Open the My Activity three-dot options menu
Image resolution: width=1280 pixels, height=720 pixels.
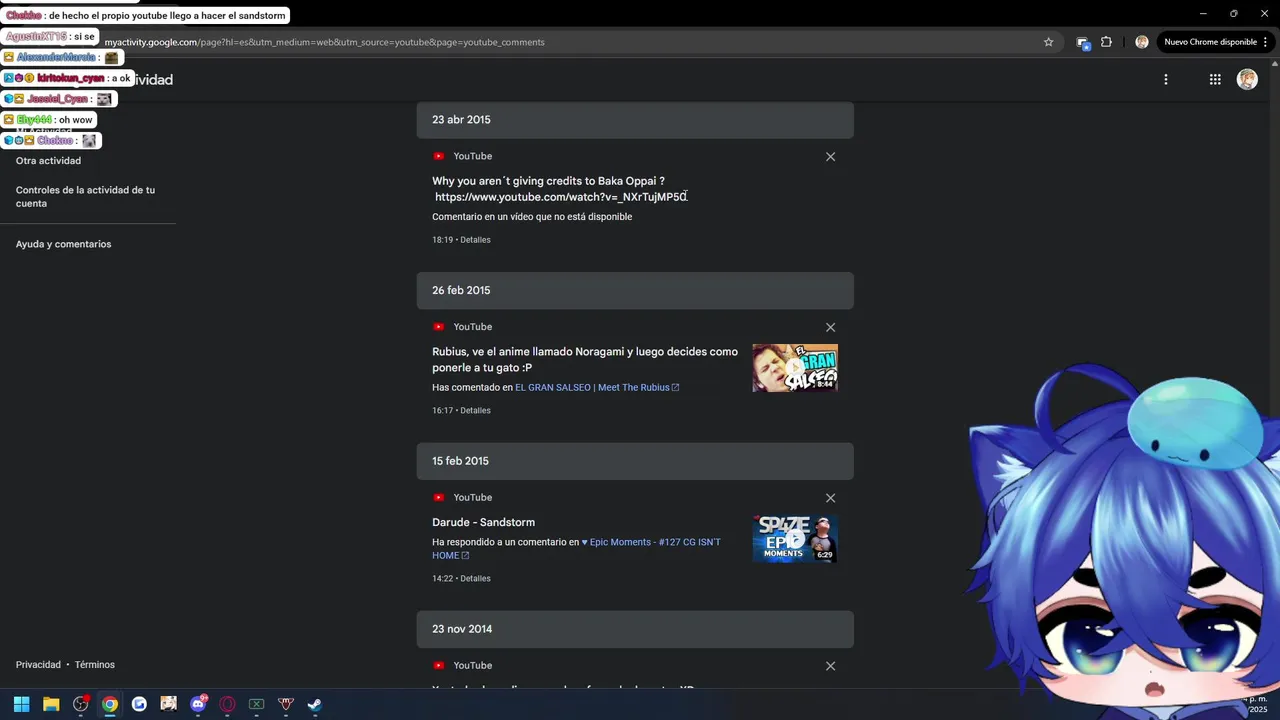pos(1165,80)
